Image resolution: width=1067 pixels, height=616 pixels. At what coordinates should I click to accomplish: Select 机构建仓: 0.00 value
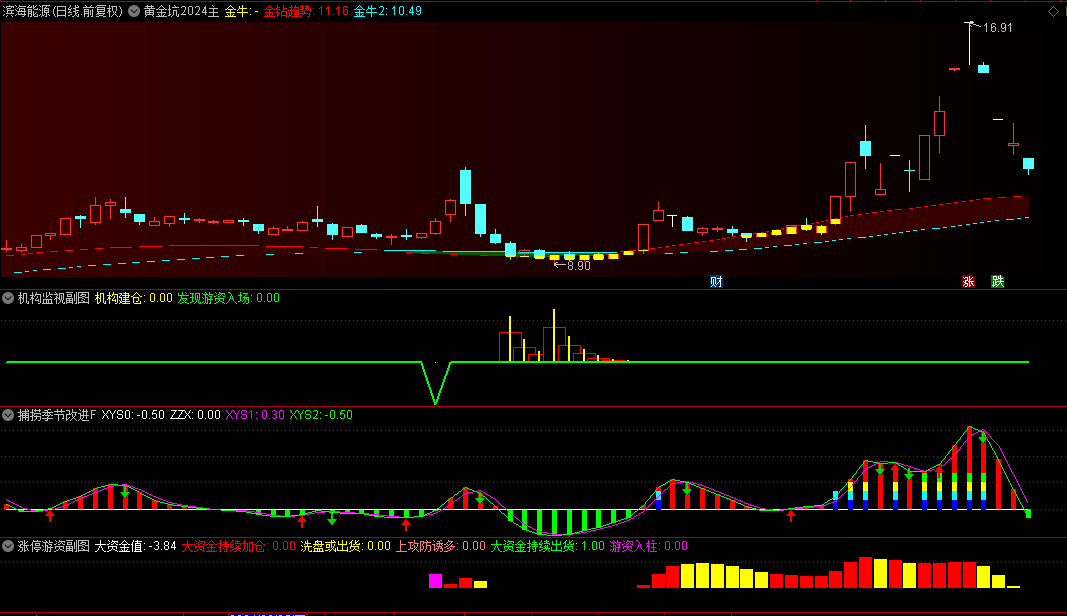133,298
